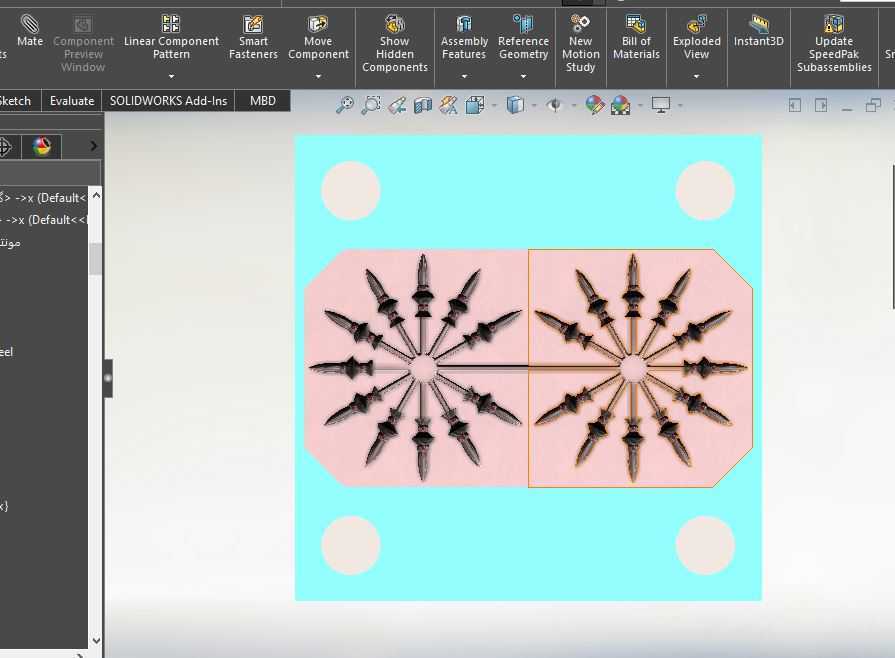Click Edit Appearance icon
This screenshot has width=895, height=658.
tap(594, 105)
